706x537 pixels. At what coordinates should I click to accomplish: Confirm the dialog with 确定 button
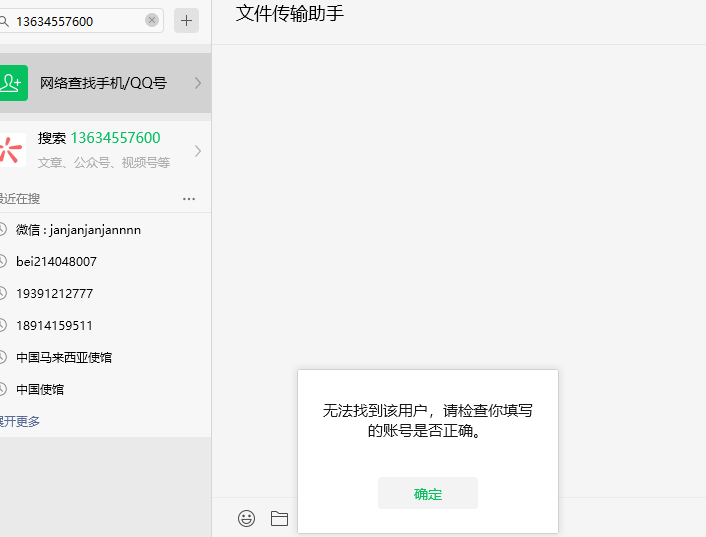tap(428, 493)
